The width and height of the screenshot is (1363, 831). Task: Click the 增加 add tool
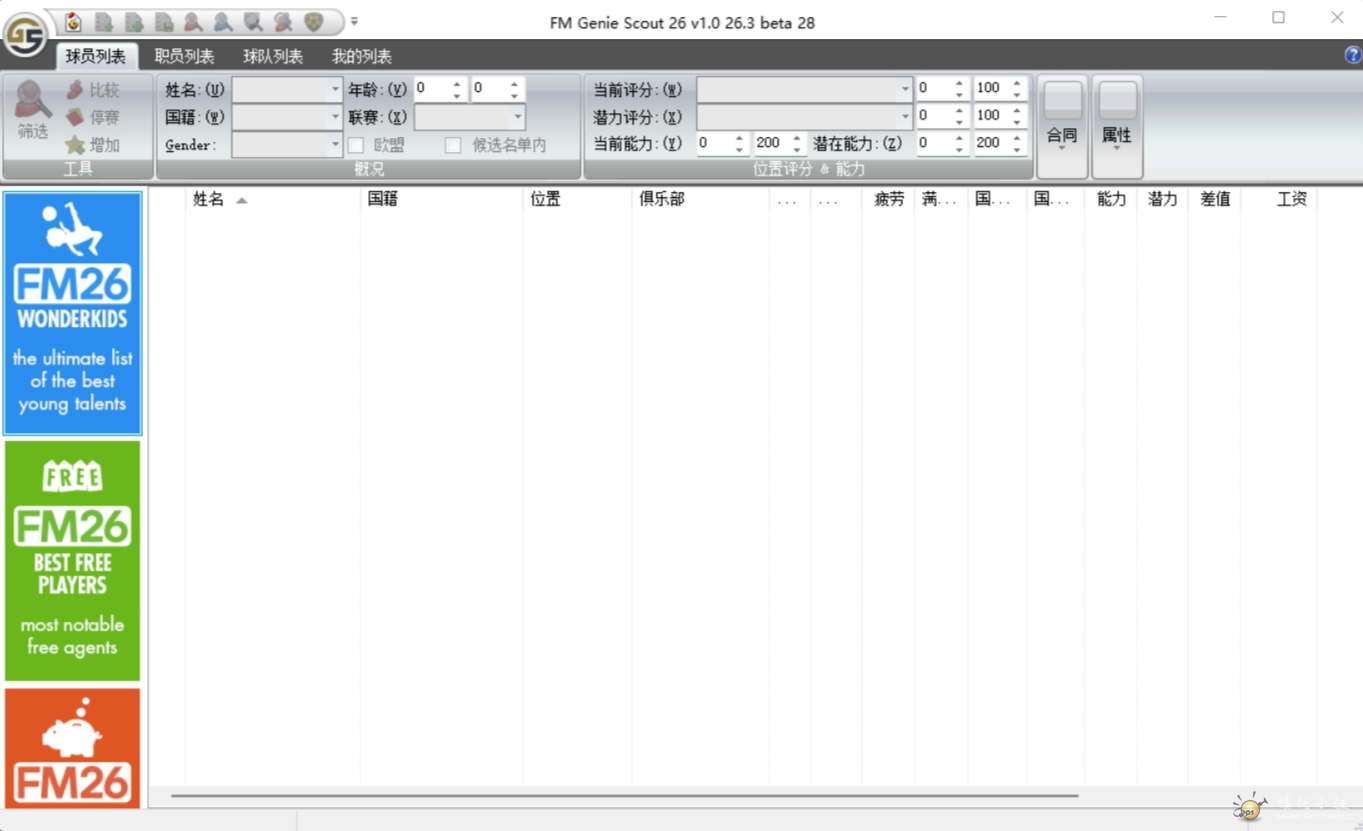(x=100, y=144)
